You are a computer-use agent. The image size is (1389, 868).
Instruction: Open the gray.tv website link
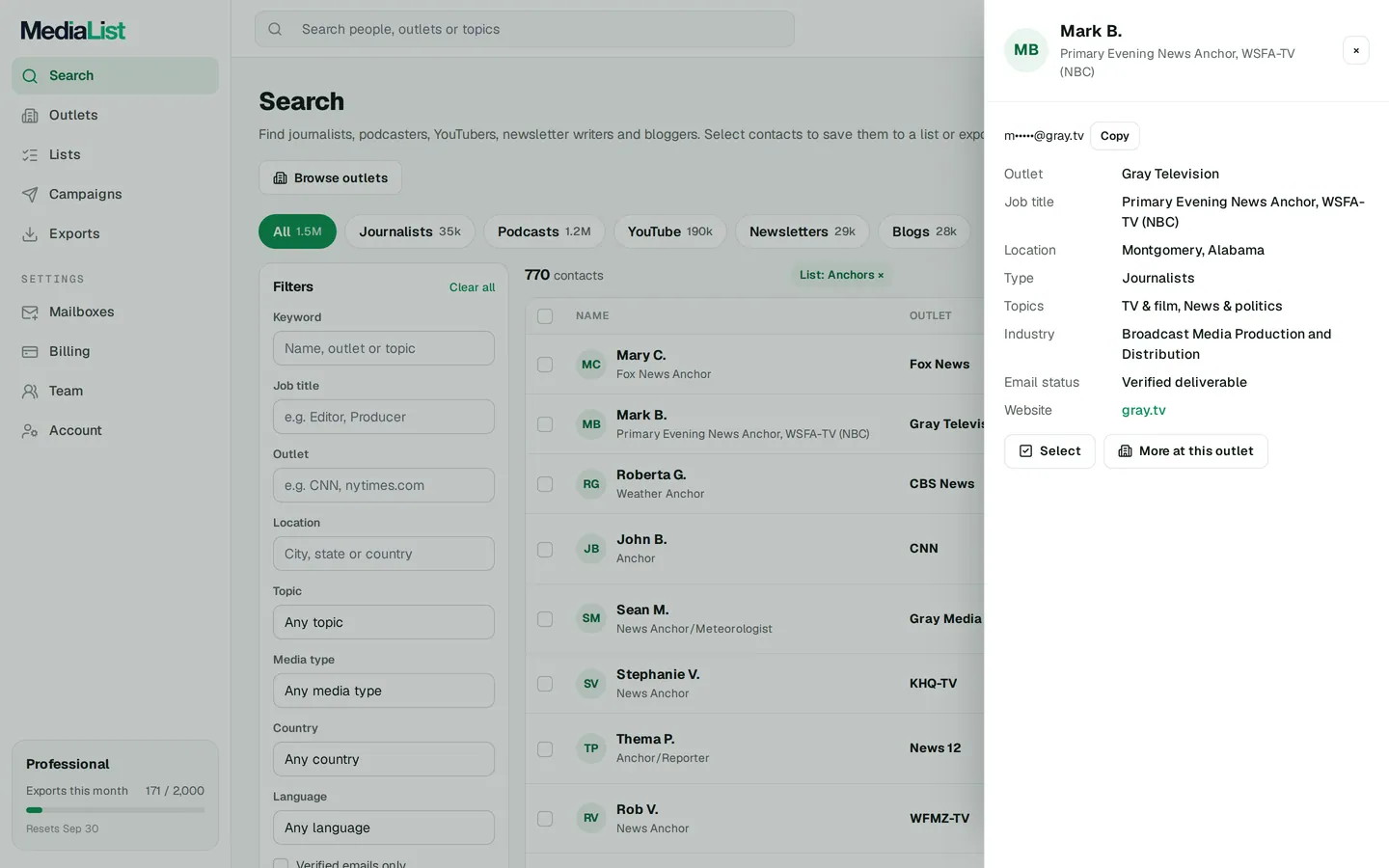click(x=1143, y=410)
